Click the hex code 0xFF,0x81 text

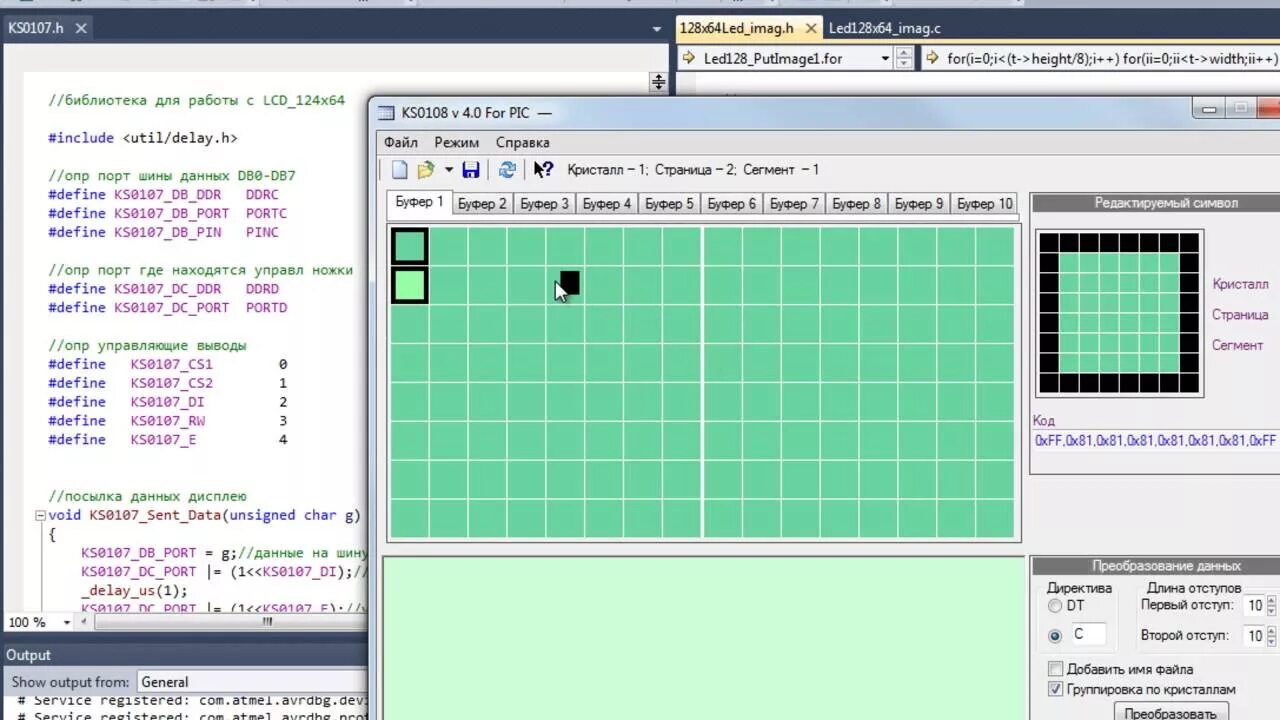1155,440
